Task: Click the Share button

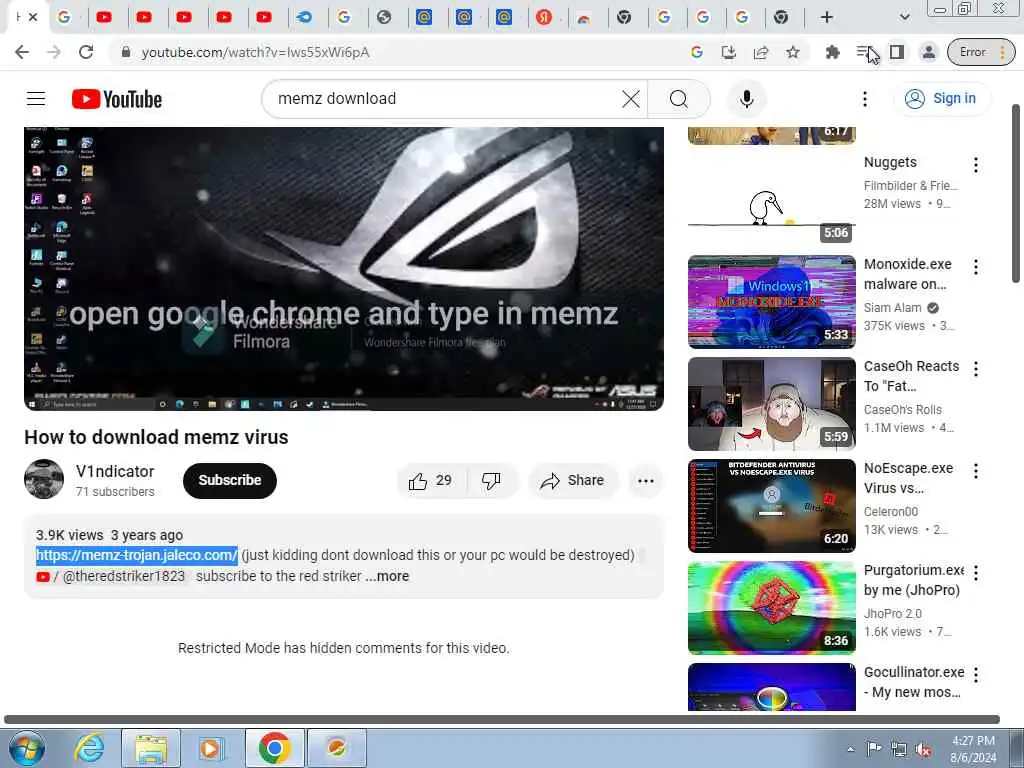Action: click(573, 481)
